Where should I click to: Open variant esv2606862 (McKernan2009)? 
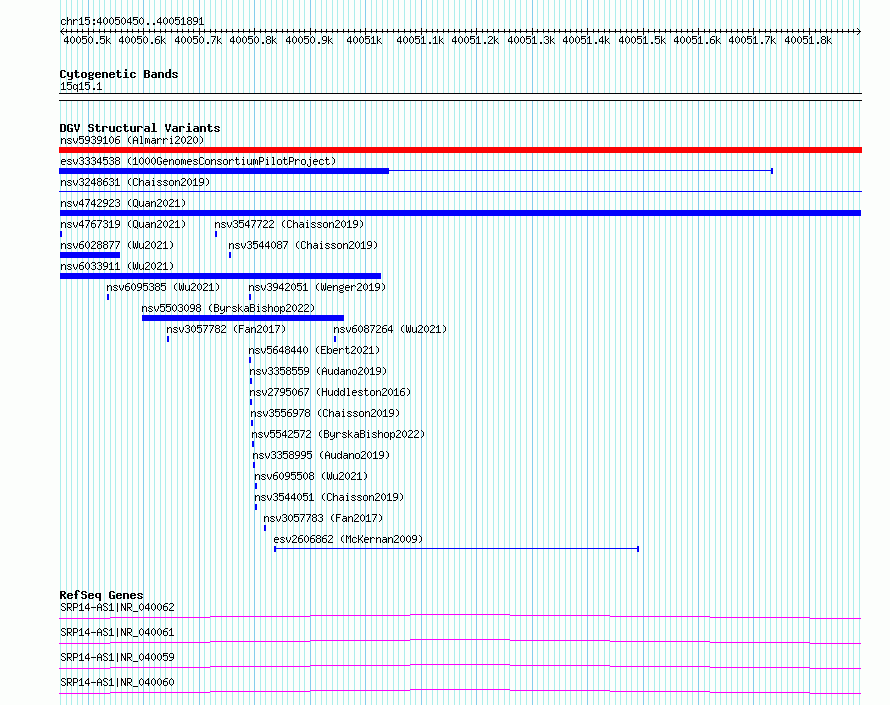[349, 539]
